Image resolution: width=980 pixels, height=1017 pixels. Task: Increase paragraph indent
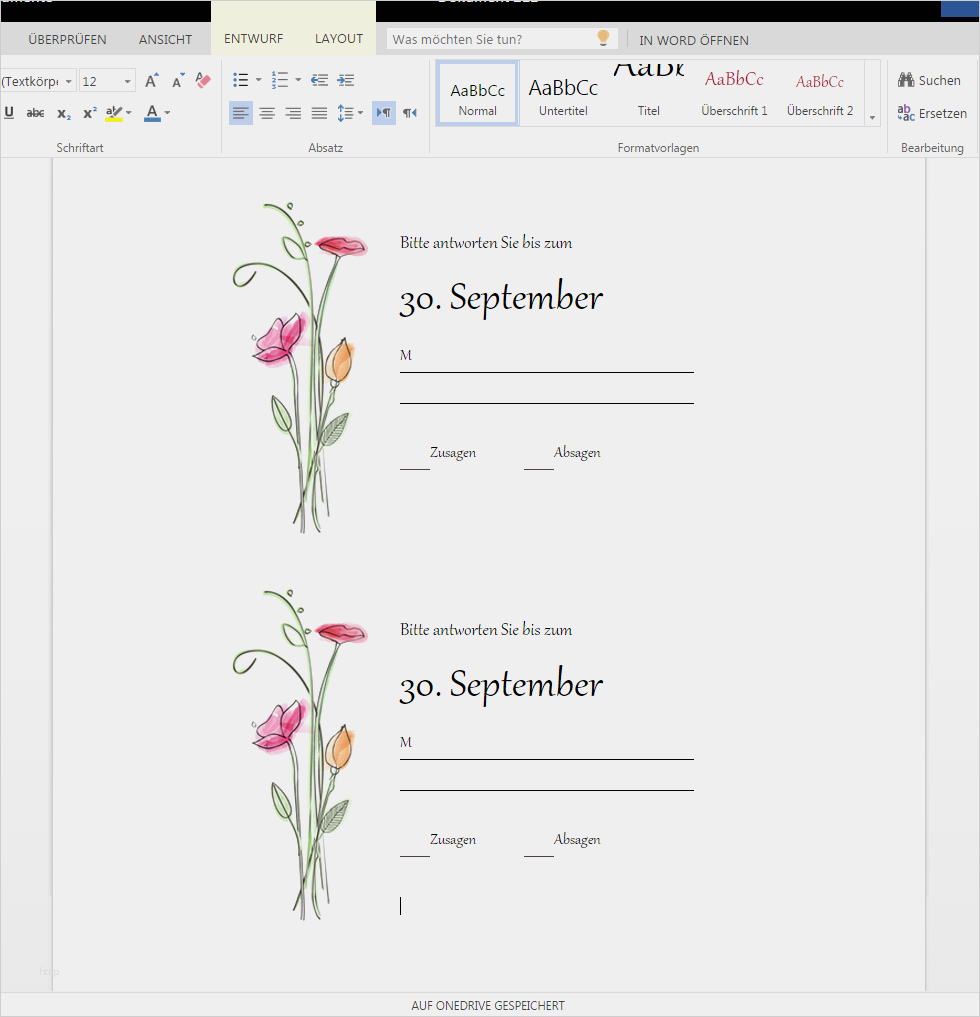[x=346, y=80]
